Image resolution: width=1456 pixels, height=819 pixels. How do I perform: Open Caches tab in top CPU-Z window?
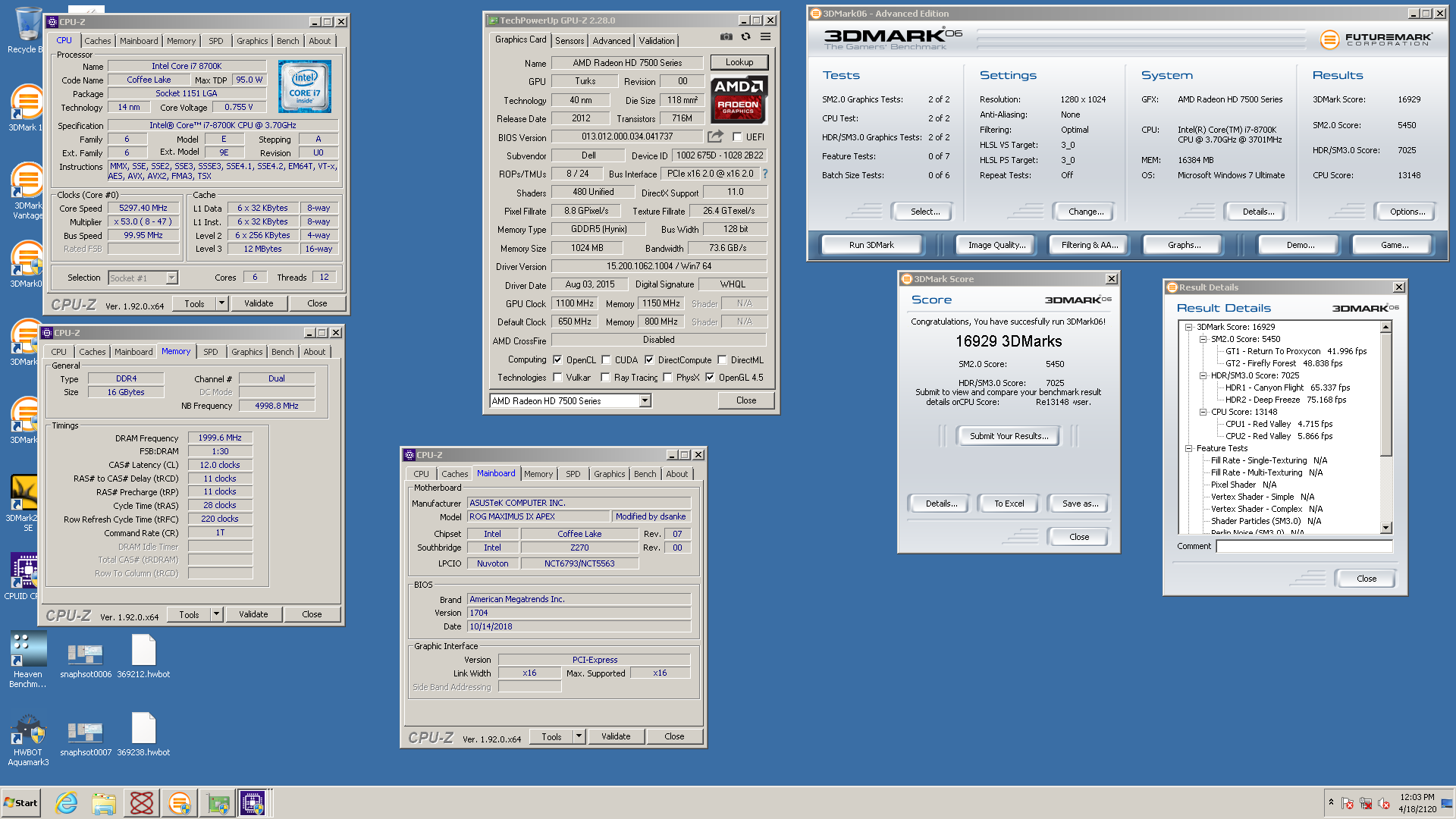tap(98, 41)
